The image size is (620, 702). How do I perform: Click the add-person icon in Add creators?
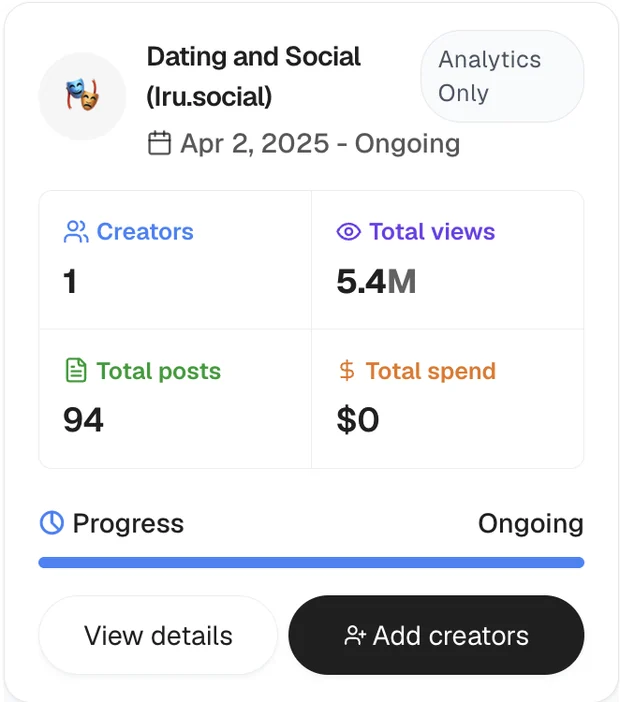click(x=355, y=636)
